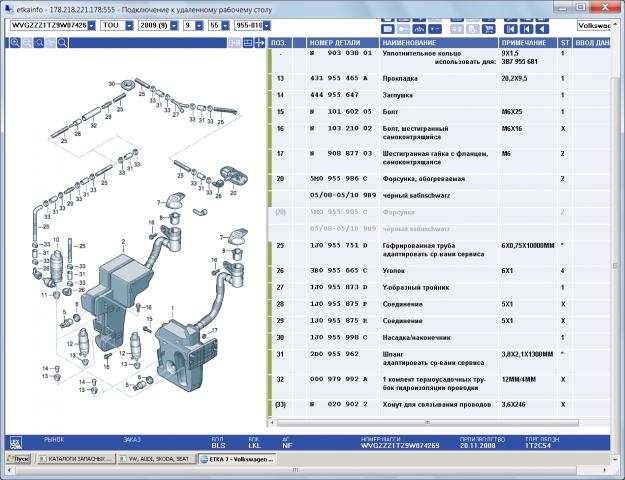This screenshot has width=625, height=480.
Task: Select part number 000 979 992 A
Action: point(339,379)
